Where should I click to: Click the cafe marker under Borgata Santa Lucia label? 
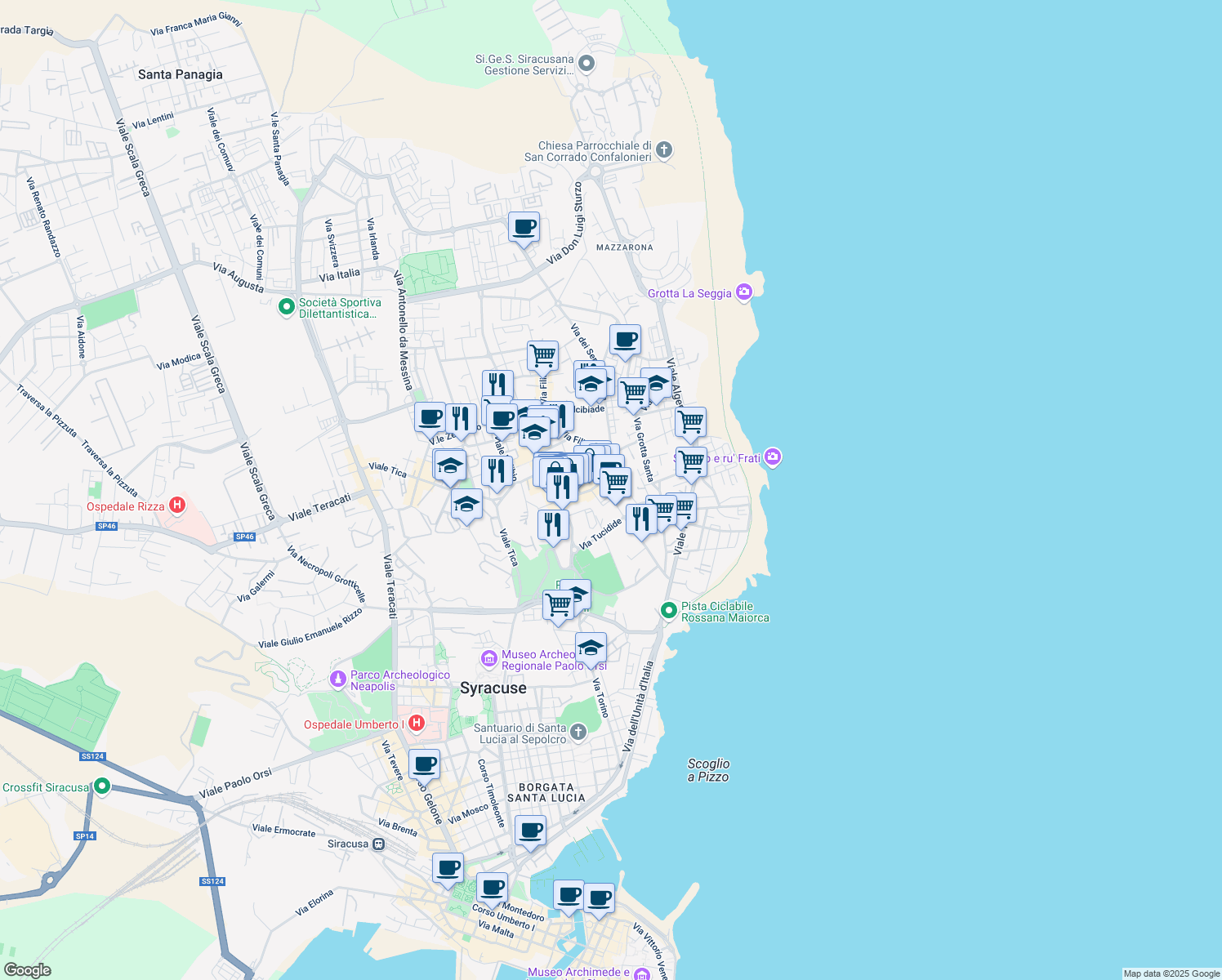(x=530, y=832)
